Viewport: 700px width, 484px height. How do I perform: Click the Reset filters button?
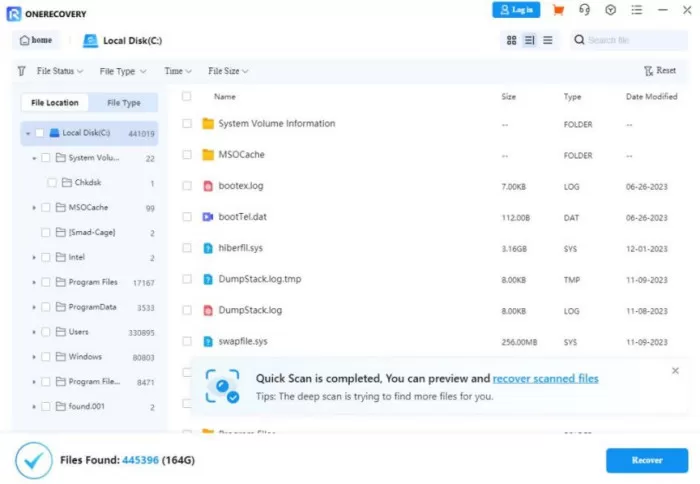[660, 71]
